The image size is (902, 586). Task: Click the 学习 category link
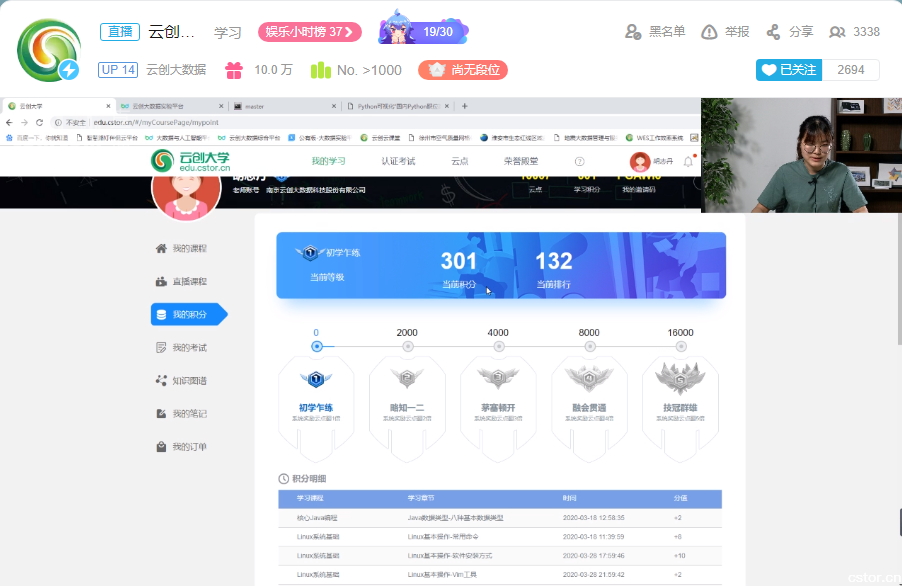228,32
